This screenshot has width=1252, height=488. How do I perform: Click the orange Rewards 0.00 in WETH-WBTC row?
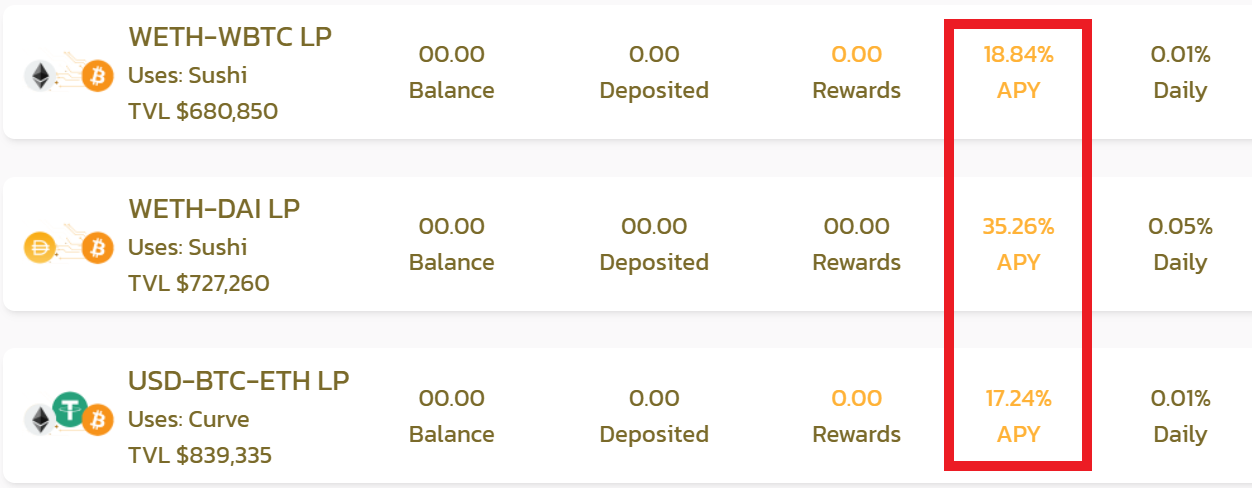857,54
